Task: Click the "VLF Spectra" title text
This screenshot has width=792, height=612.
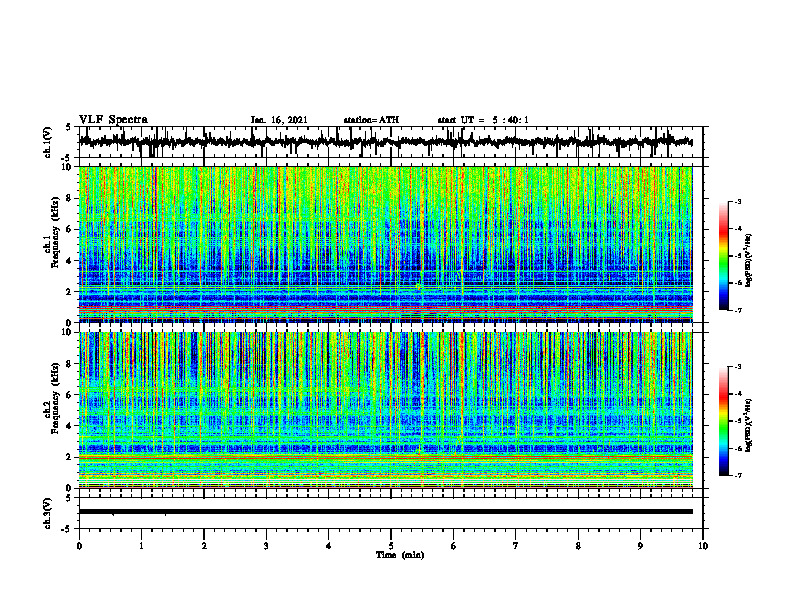Action: (x=113, y=120)
